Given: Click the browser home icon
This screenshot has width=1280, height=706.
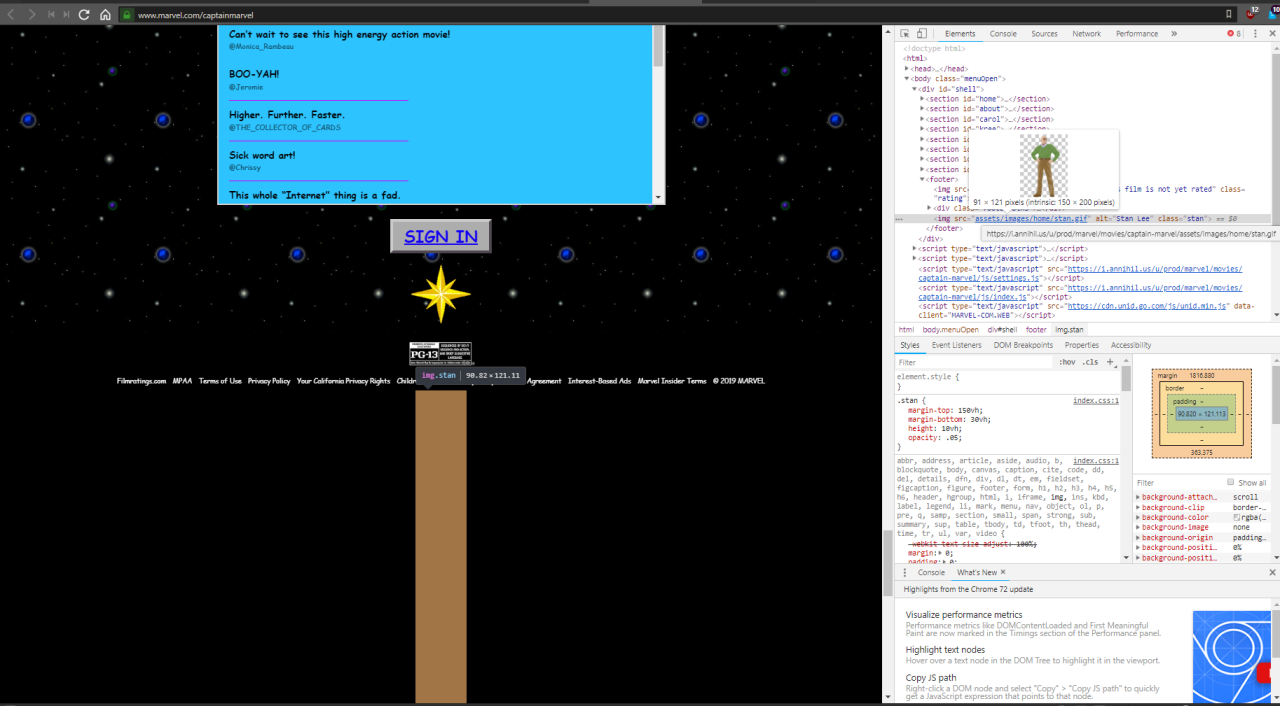Looking at the screenshot, I should pos(105,15).
